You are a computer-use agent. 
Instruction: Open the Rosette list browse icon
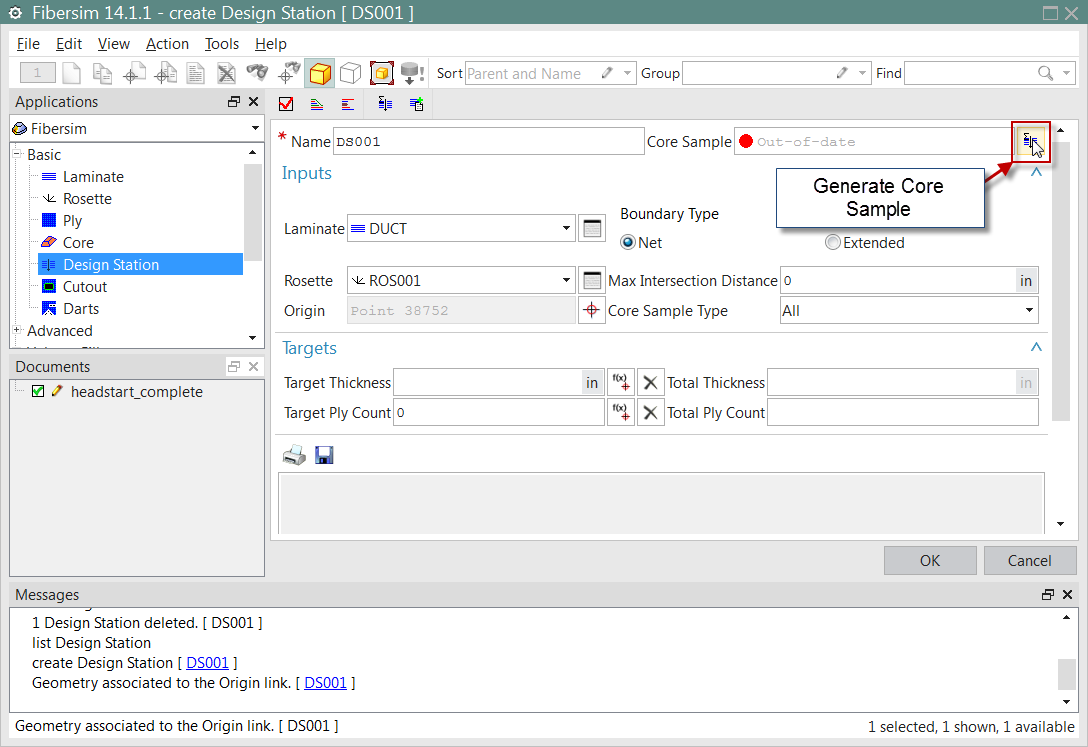click(592, 281)
